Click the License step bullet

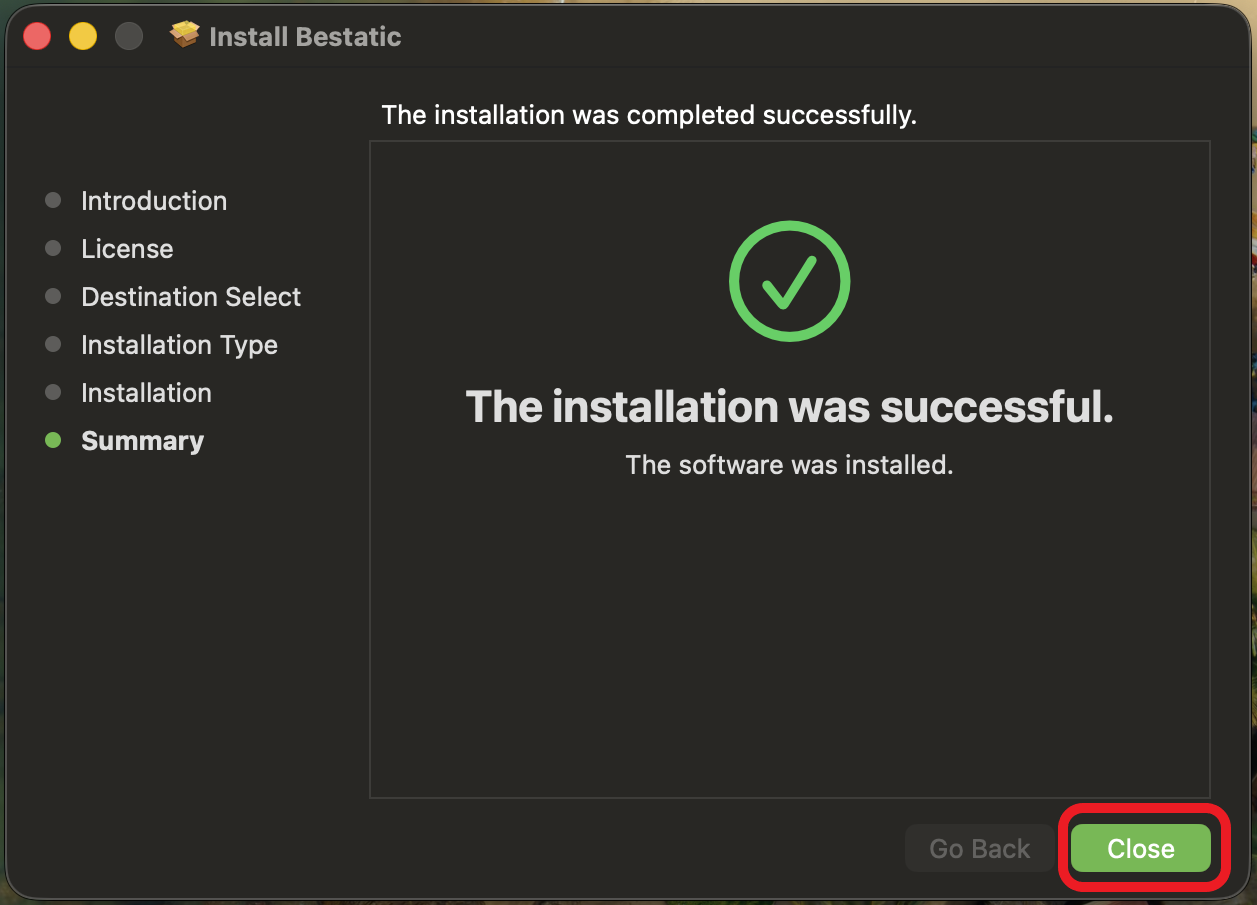53,248
